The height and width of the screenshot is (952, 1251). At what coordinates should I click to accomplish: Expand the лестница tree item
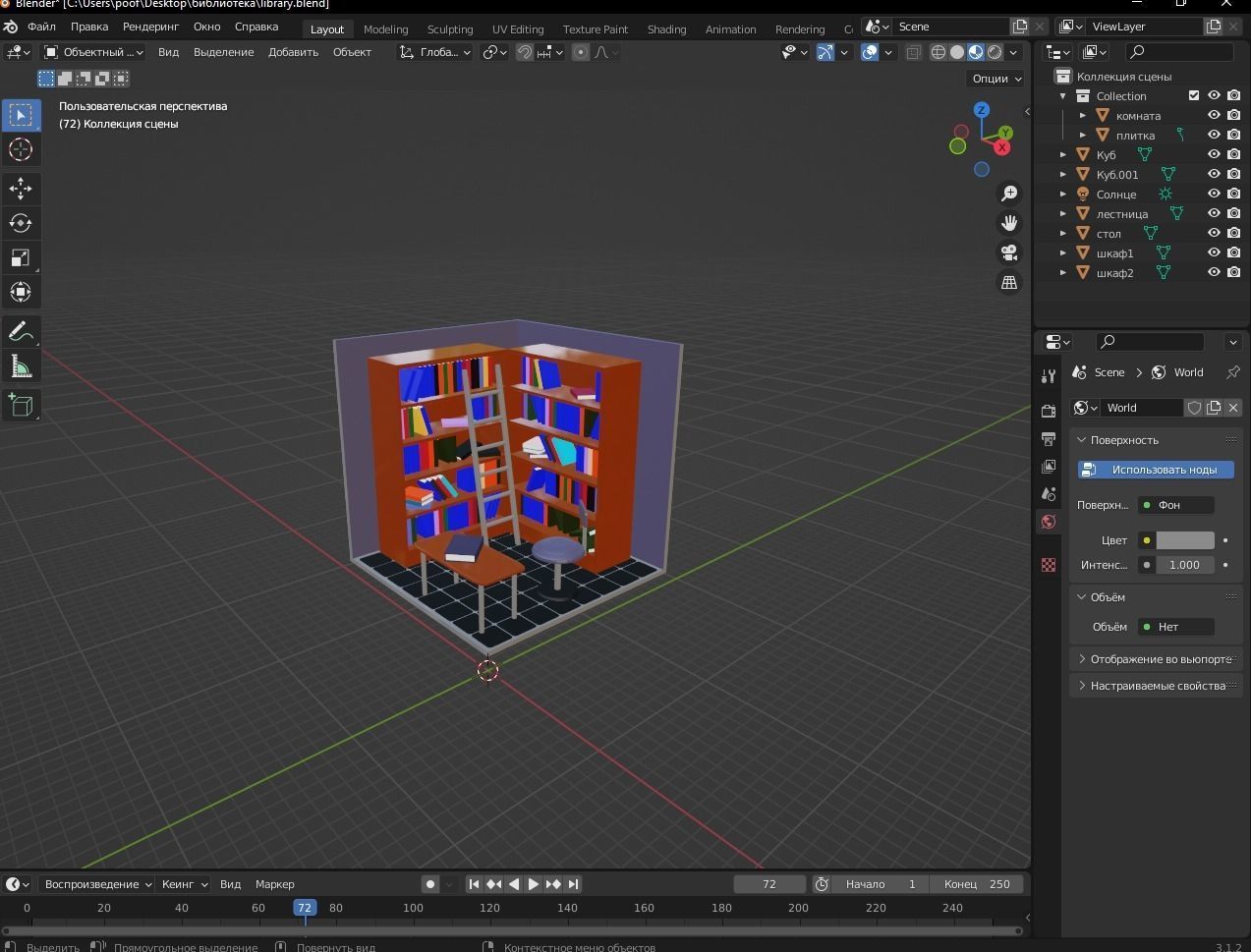point(1063,213)
